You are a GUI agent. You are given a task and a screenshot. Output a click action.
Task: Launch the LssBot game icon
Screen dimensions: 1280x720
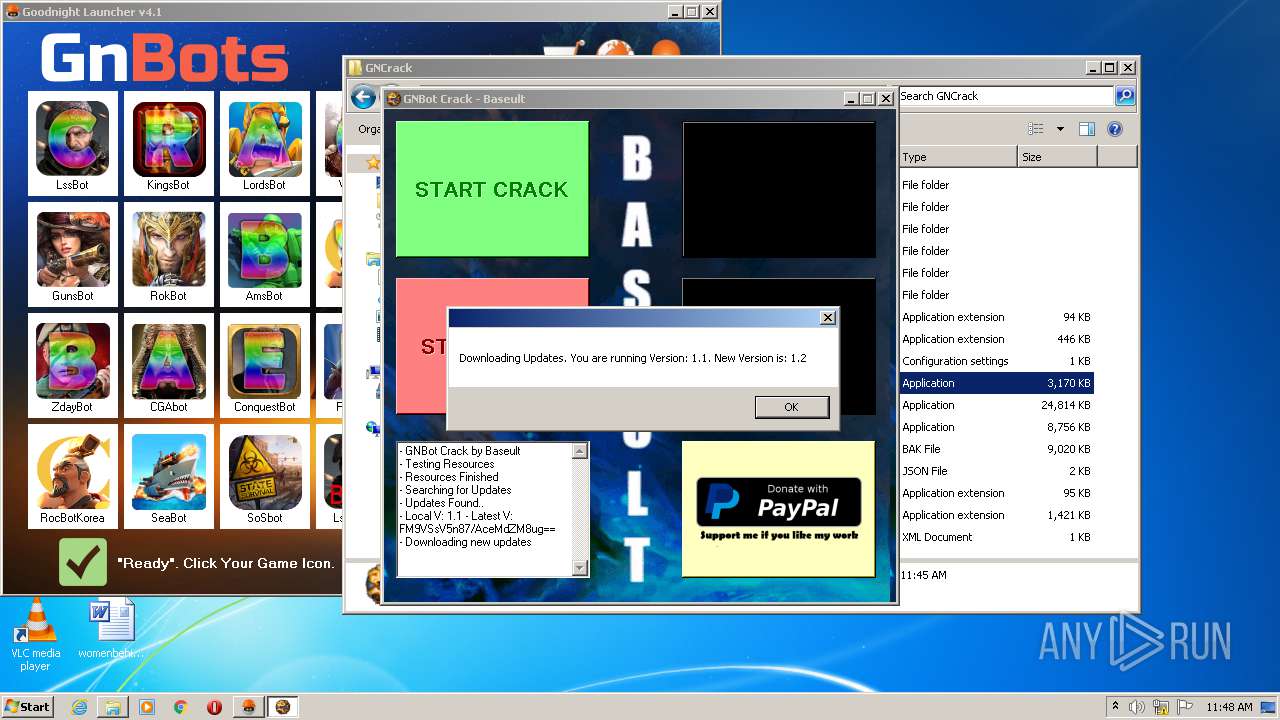tap(72, 142)
